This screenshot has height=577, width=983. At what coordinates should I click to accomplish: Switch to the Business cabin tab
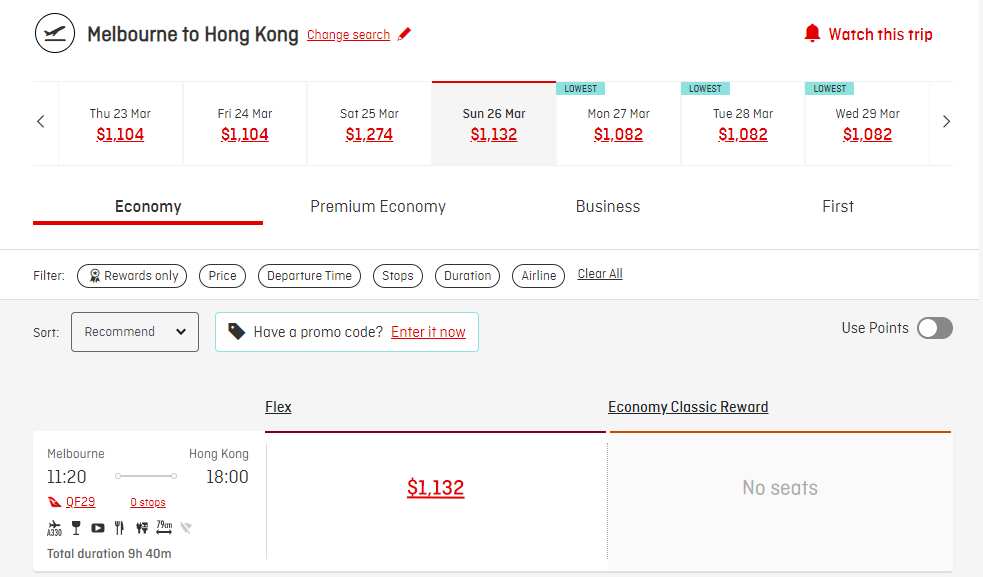coord(608,207)
